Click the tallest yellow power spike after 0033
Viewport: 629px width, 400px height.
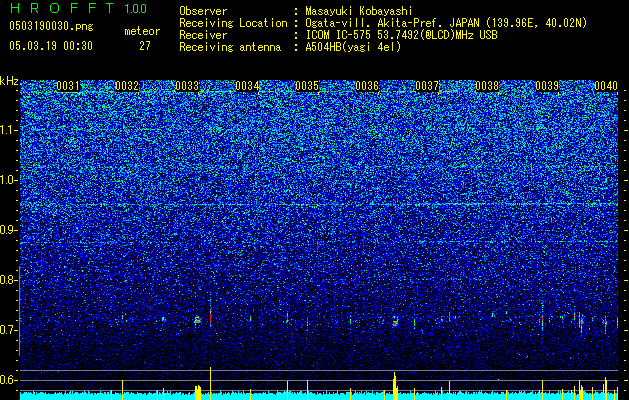[x=210, y=383]
